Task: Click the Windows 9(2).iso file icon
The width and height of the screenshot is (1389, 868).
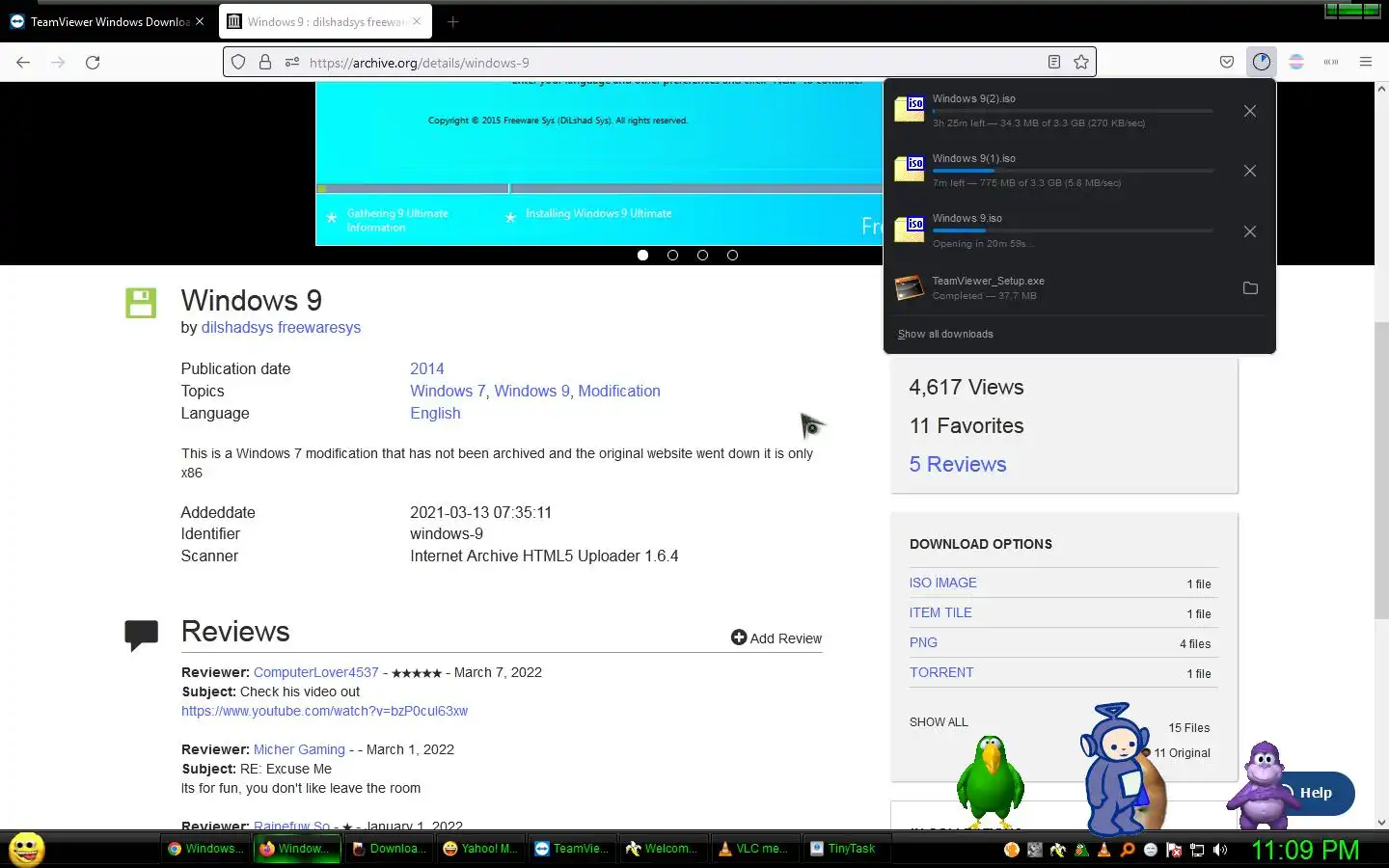Action: point(910,109)
